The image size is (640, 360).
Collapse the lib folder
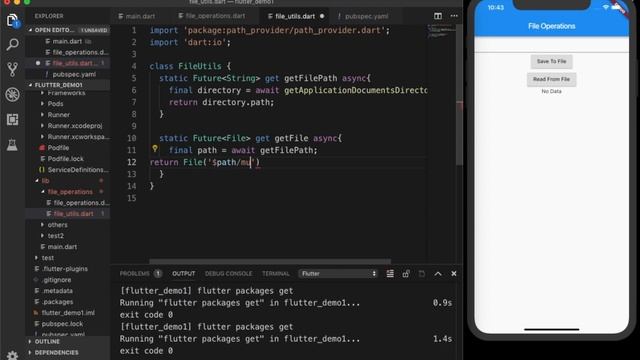coord(45,180)
